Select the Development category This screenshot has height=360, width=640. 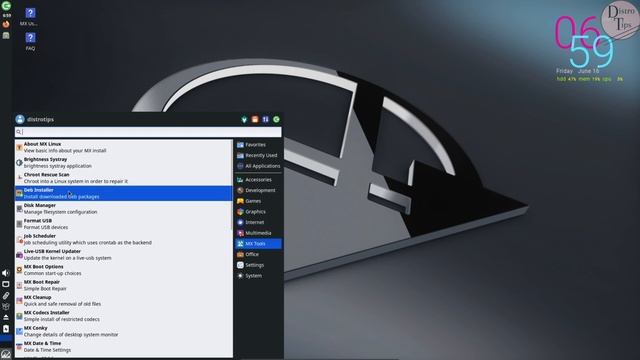point(258,190)
